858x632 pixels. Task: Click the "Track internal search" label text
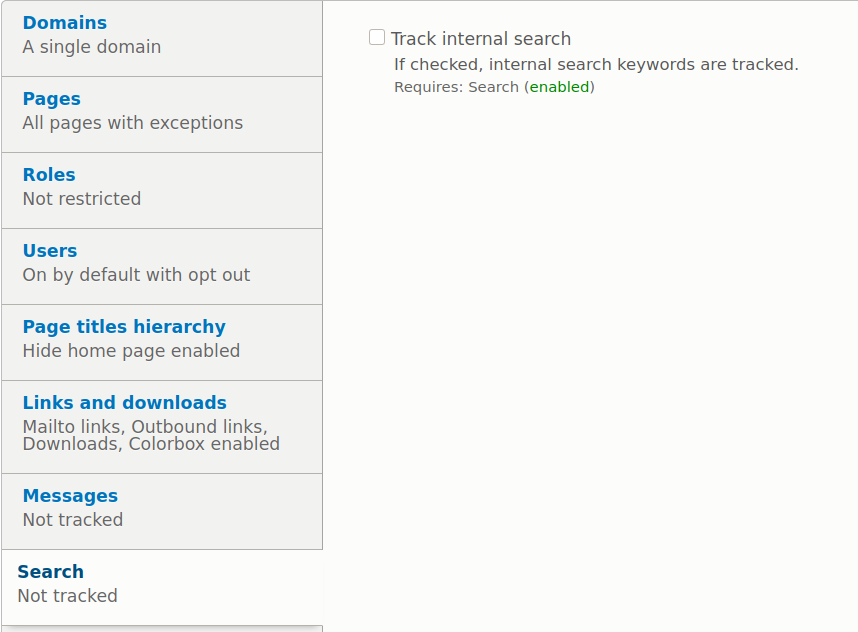tap(481, 39)
